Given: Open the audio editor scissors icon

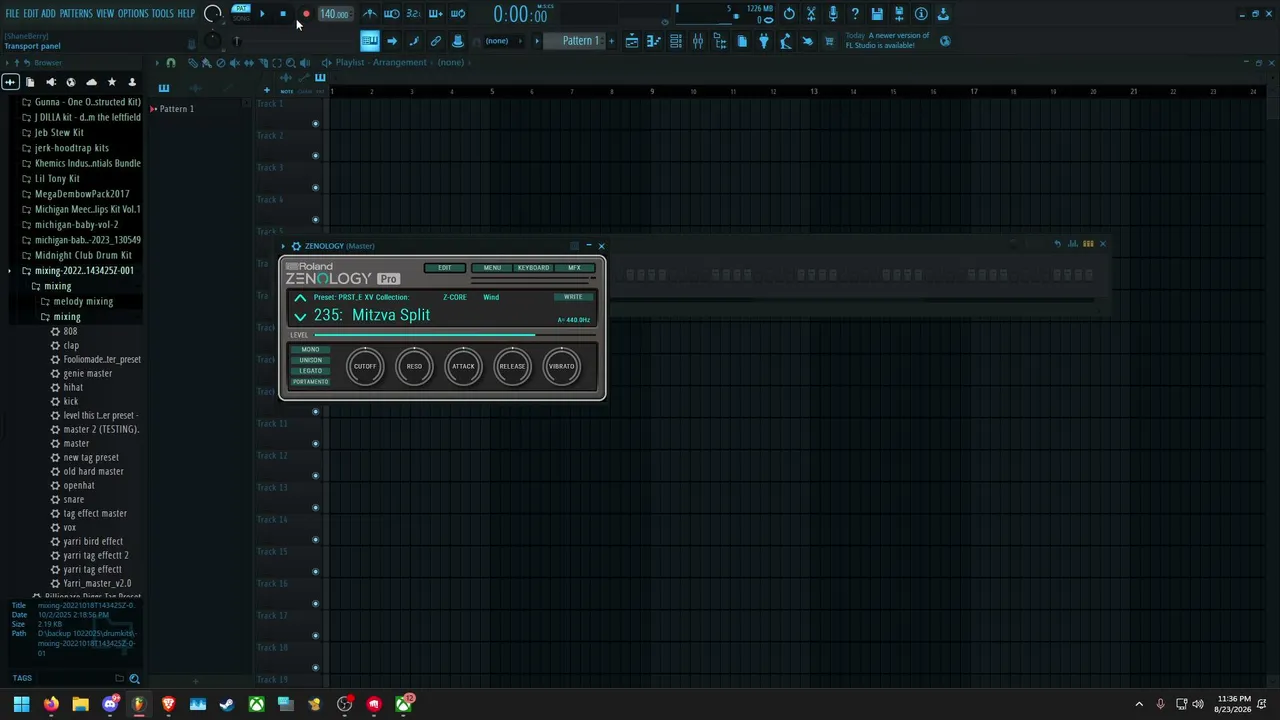Looking at the screenshot, I should click(x=811, y=14).
